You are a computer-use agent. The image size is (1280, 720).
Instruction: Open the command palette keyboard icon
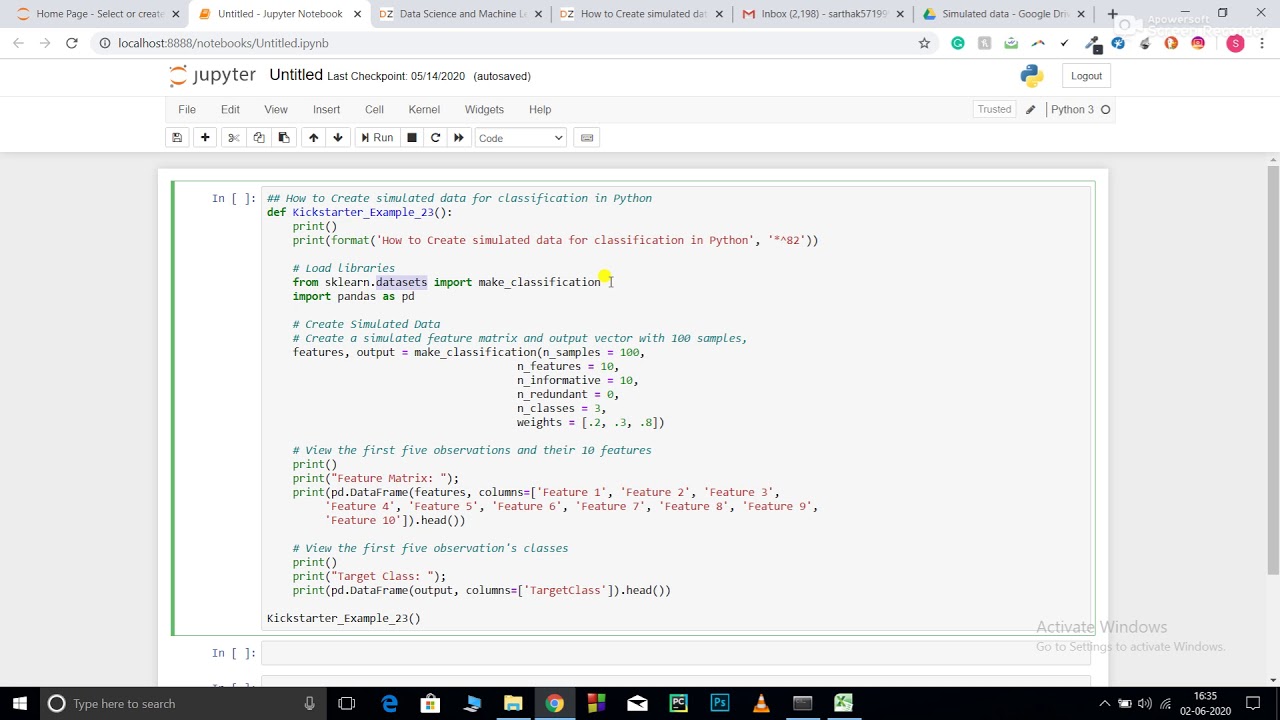coord(587,138)
